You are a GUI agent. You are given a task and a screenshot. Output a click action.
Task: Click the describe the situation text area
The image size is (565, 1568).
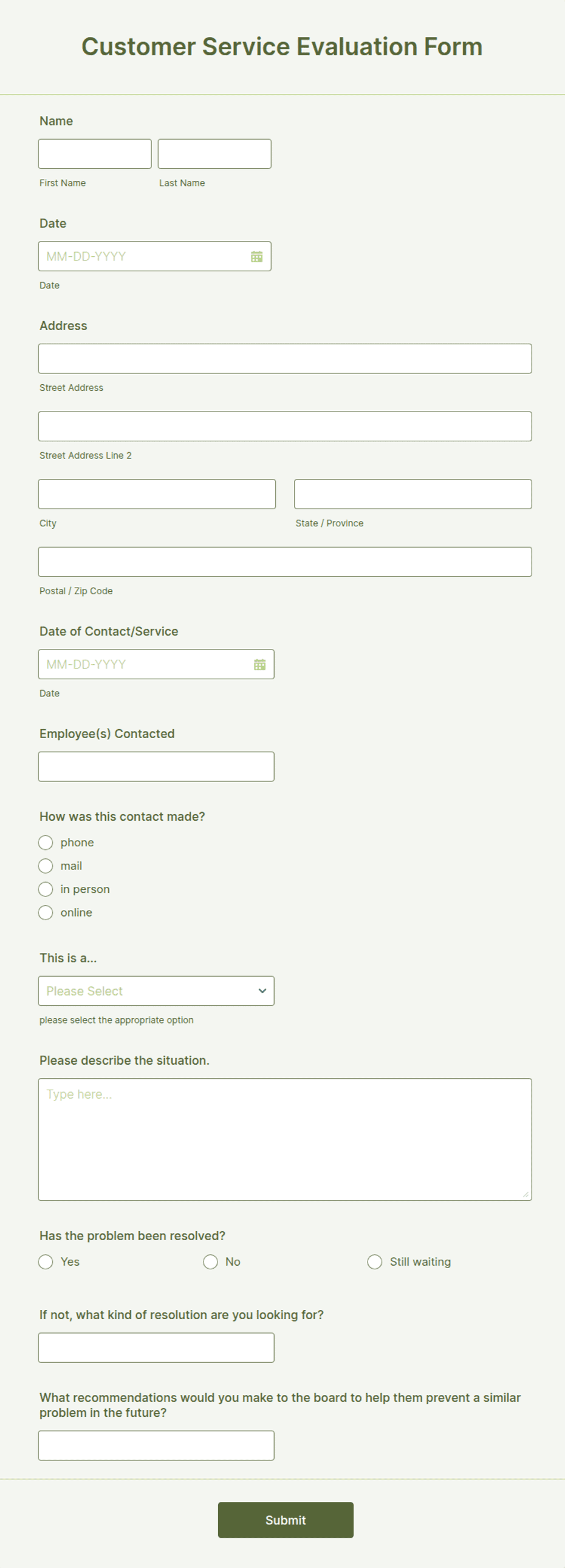tap(285, 1139)
